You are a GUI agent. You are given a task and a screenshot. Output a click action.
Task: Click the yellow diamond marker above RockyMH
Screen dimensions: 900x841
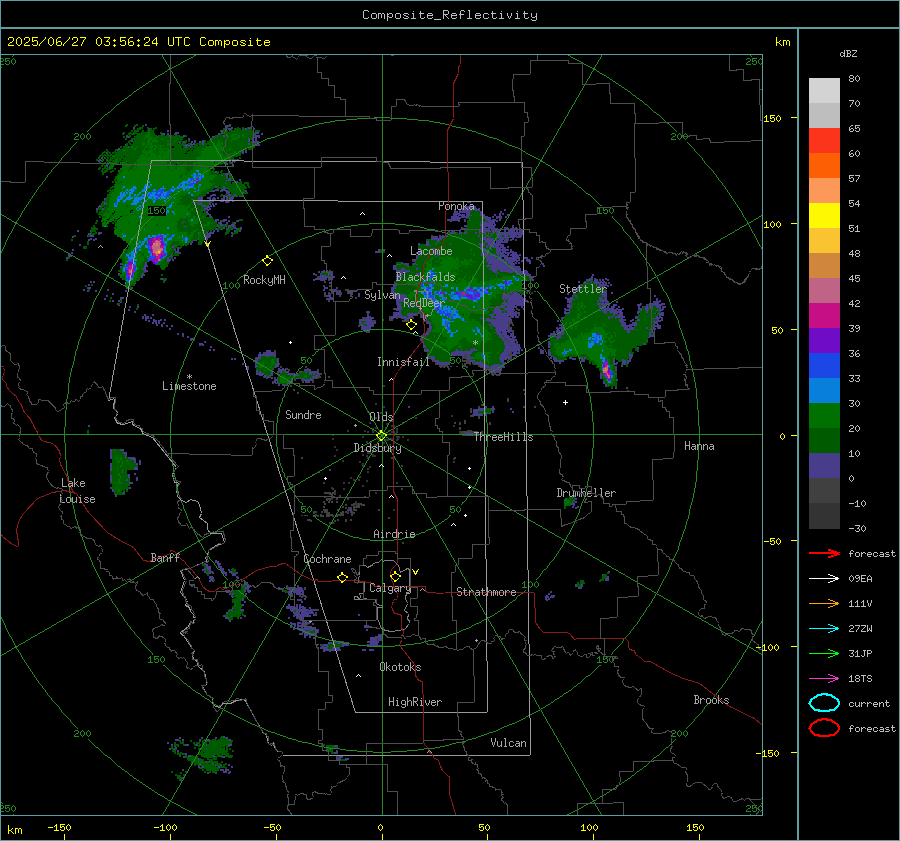click(267, 261)
